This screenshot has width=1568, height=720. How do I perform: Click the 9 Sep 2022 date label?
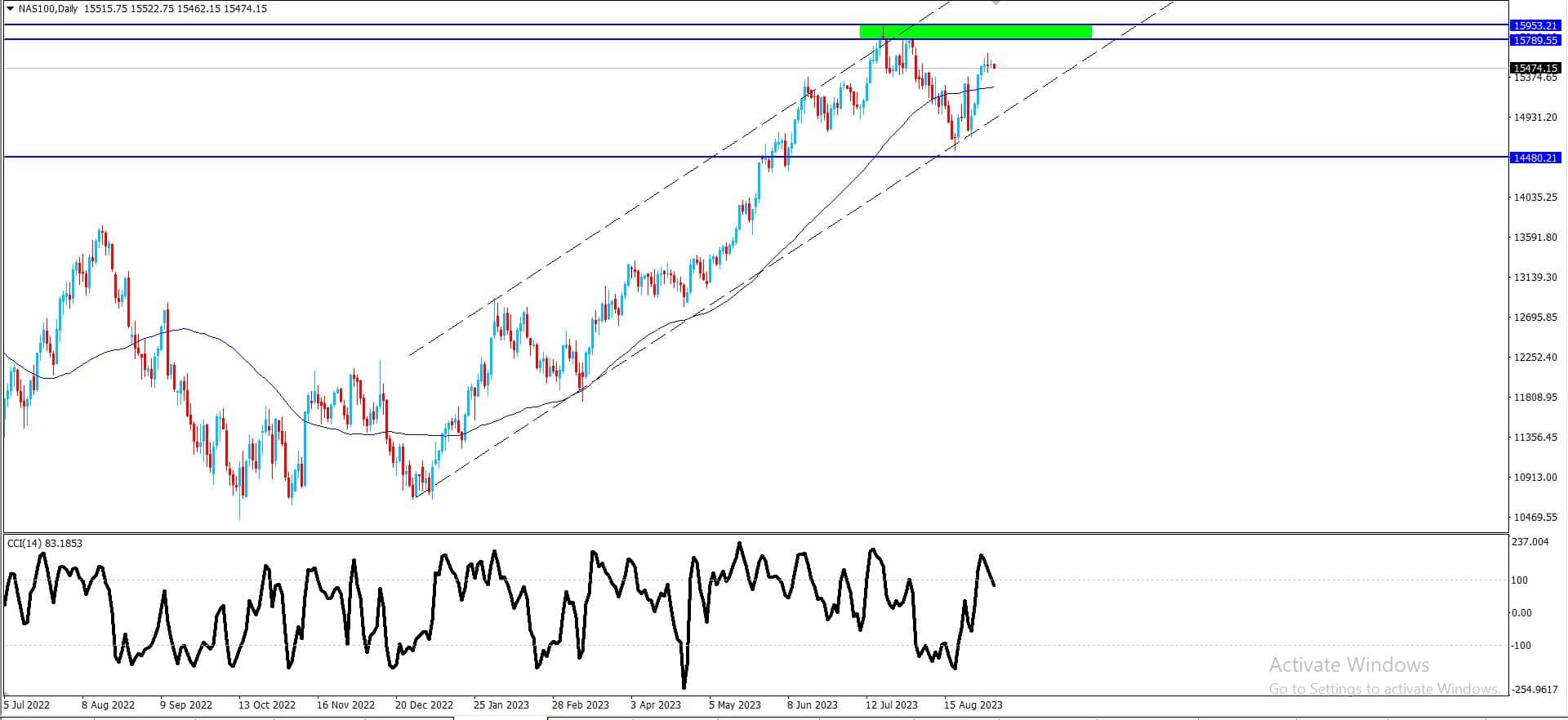point(186,705)
